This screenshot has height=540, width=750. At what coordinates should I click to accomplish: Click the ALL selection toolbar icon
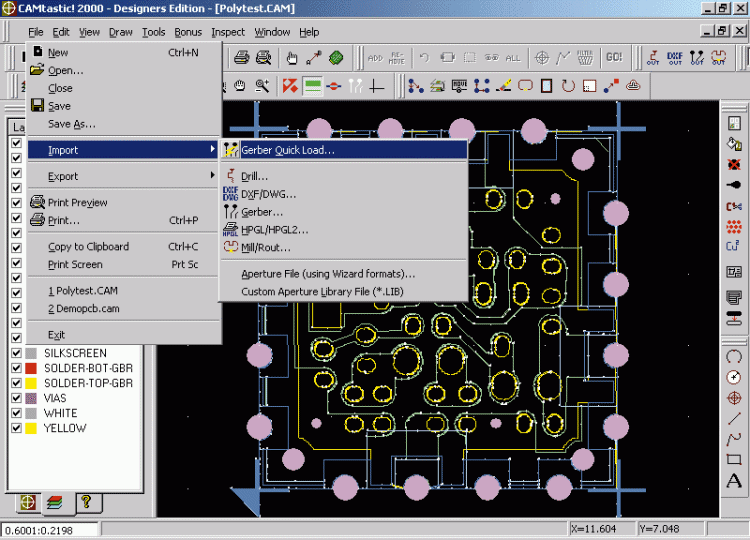(513, 58)
